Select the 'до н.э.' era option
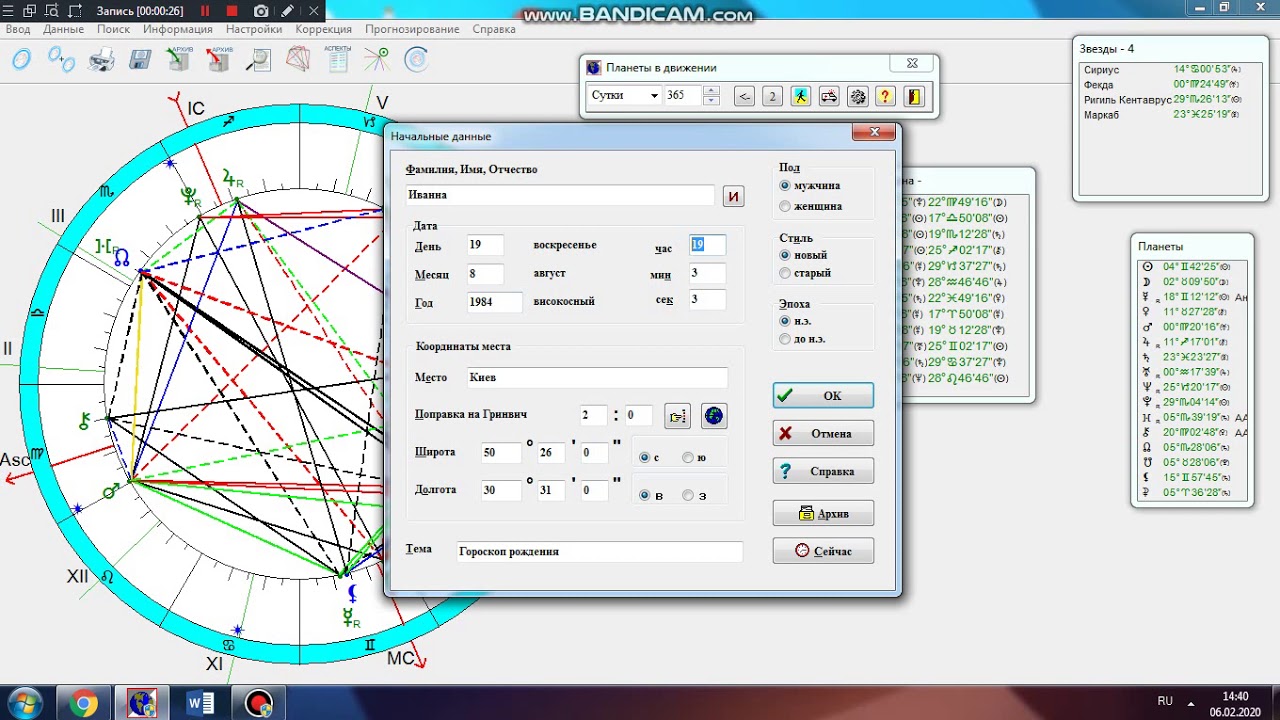This screenshot has height=720, width=1280. point(802,339)
